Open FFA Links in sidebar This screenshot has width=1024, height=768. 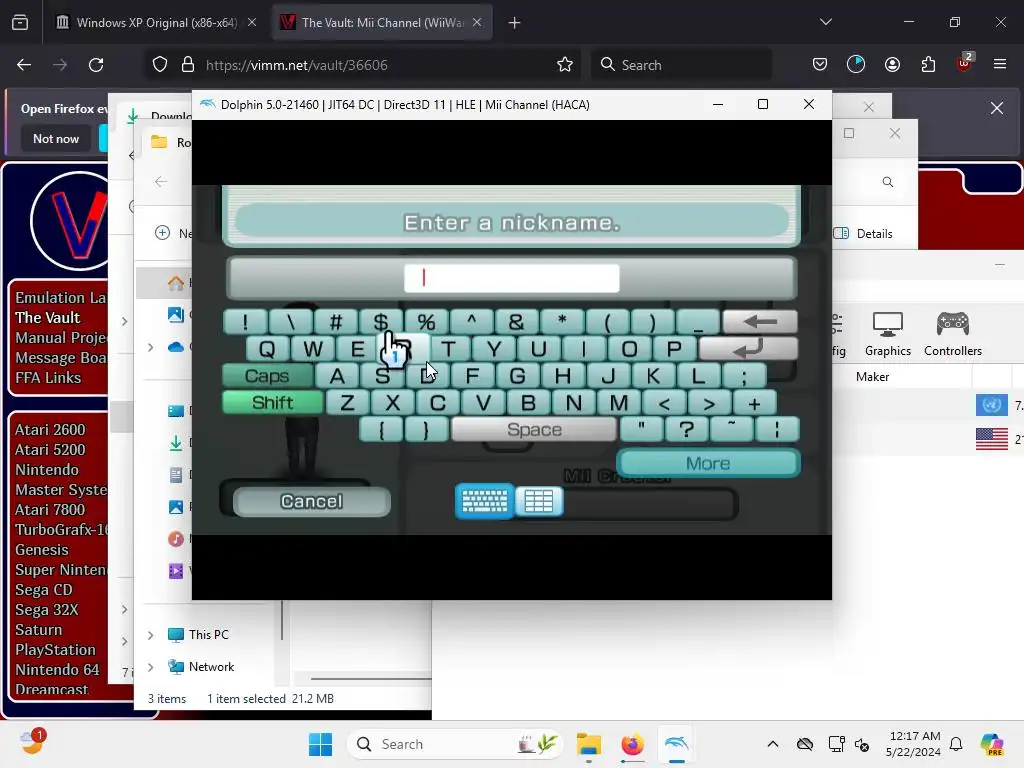click(48, 378)
